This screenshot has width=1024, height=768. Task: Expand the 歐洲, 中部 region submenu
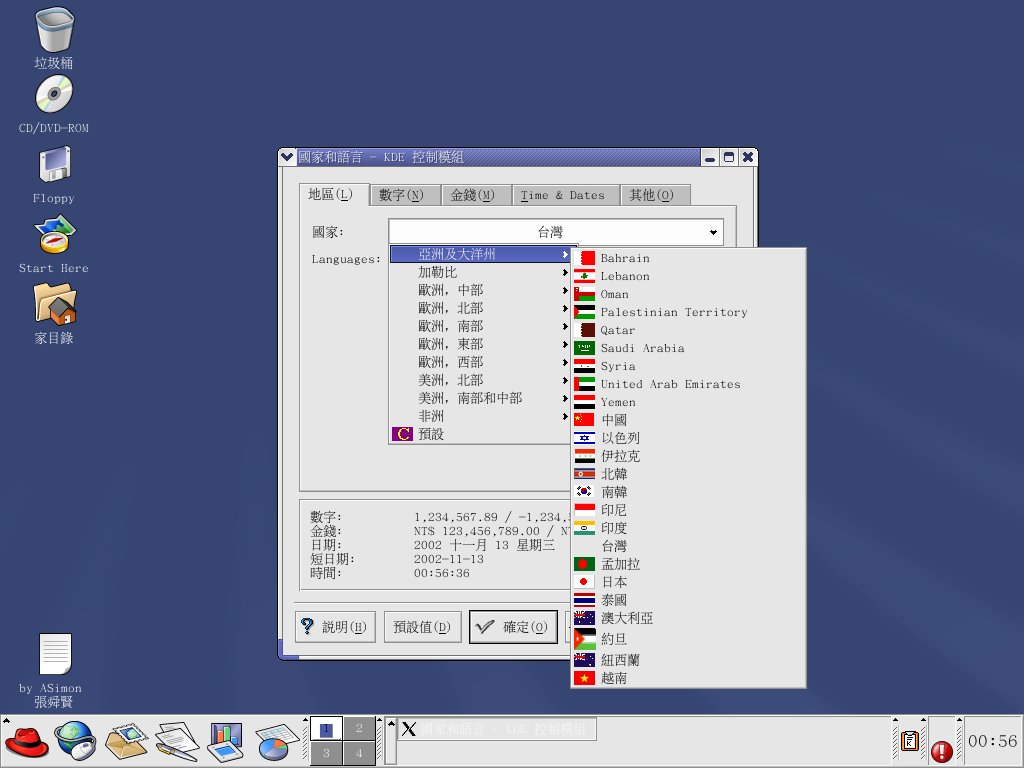click(480, 290)
